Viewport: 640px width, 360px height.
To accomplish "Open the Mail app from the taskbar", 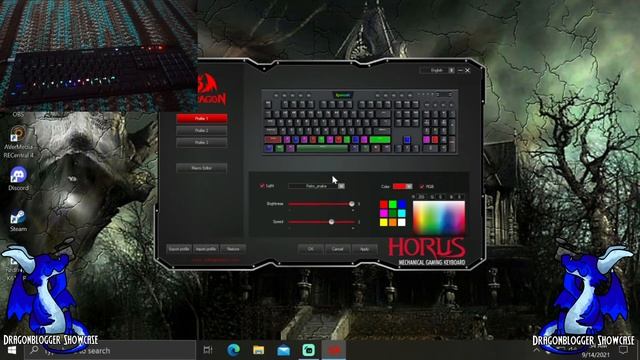I will 284,350.
